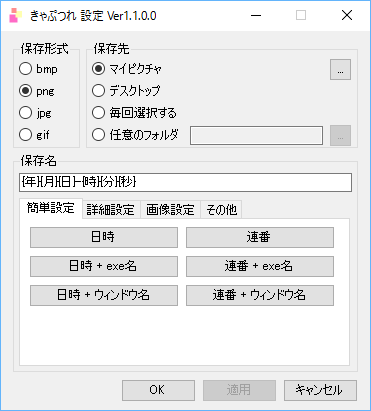Image resolution: width=371 pixels, height=411 pixels.
Task: Open the 画像設定 tab
Action: point(170,210)
